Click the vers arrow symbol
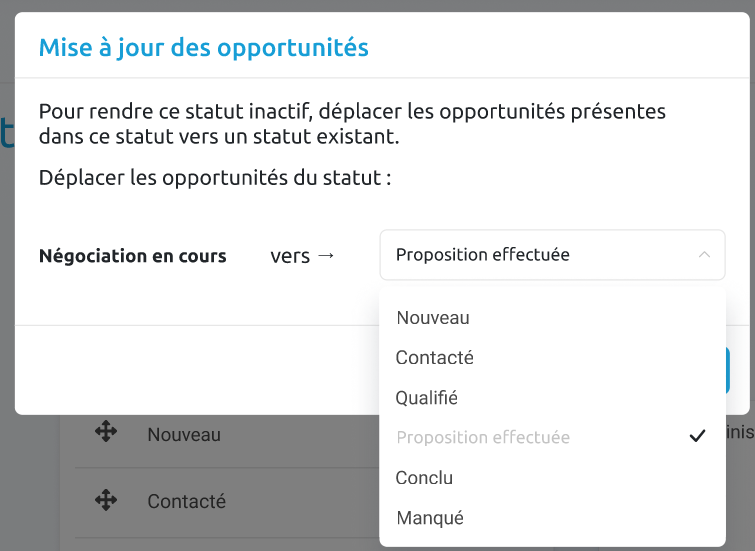 click(326, 255)
